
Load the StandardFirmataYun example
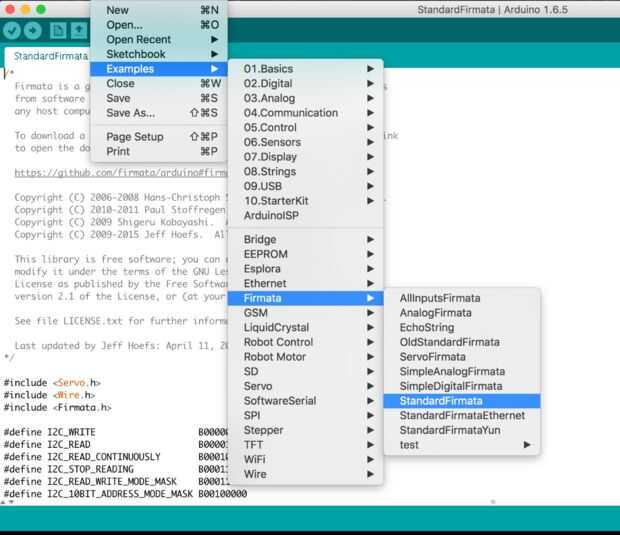tap(462, 430)
